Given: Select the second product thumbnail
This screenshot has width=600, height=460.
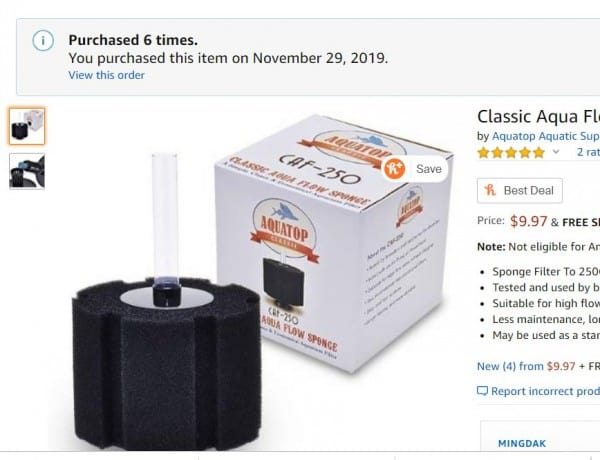Looking at the screenshot, I should point(27,171).
